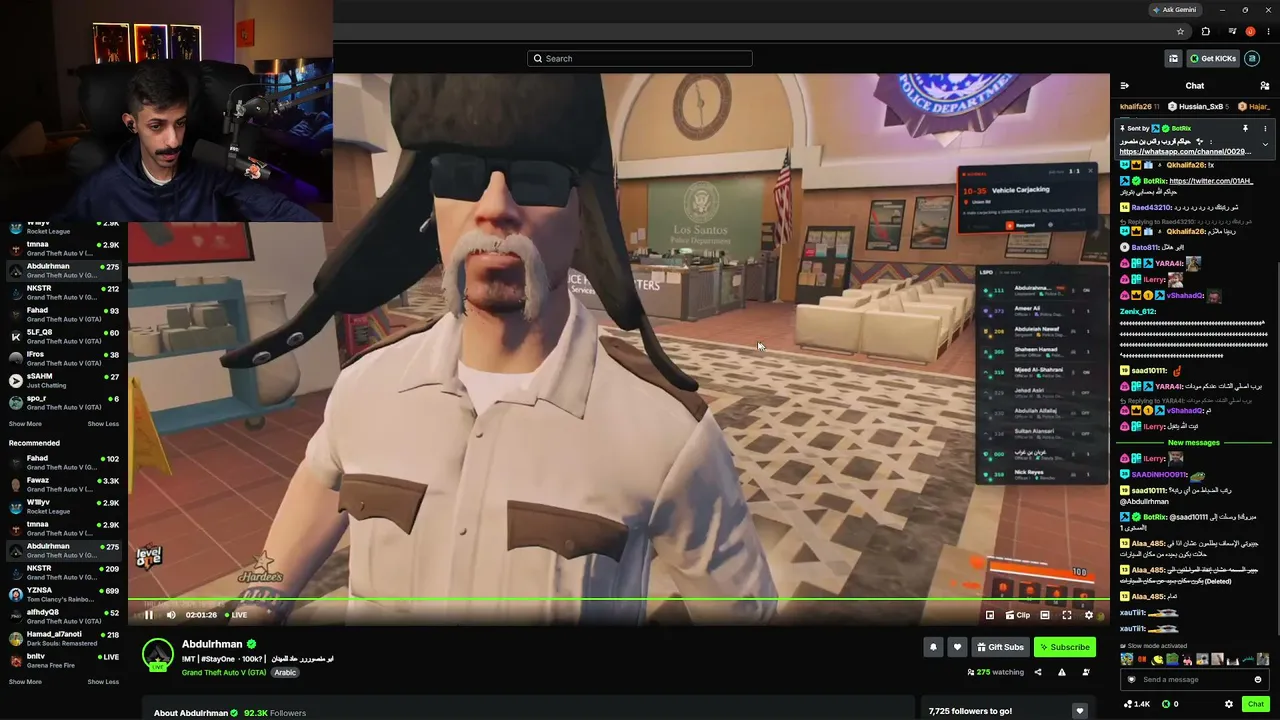Open the pinned WhatsApp channel link

point(1185,152)
